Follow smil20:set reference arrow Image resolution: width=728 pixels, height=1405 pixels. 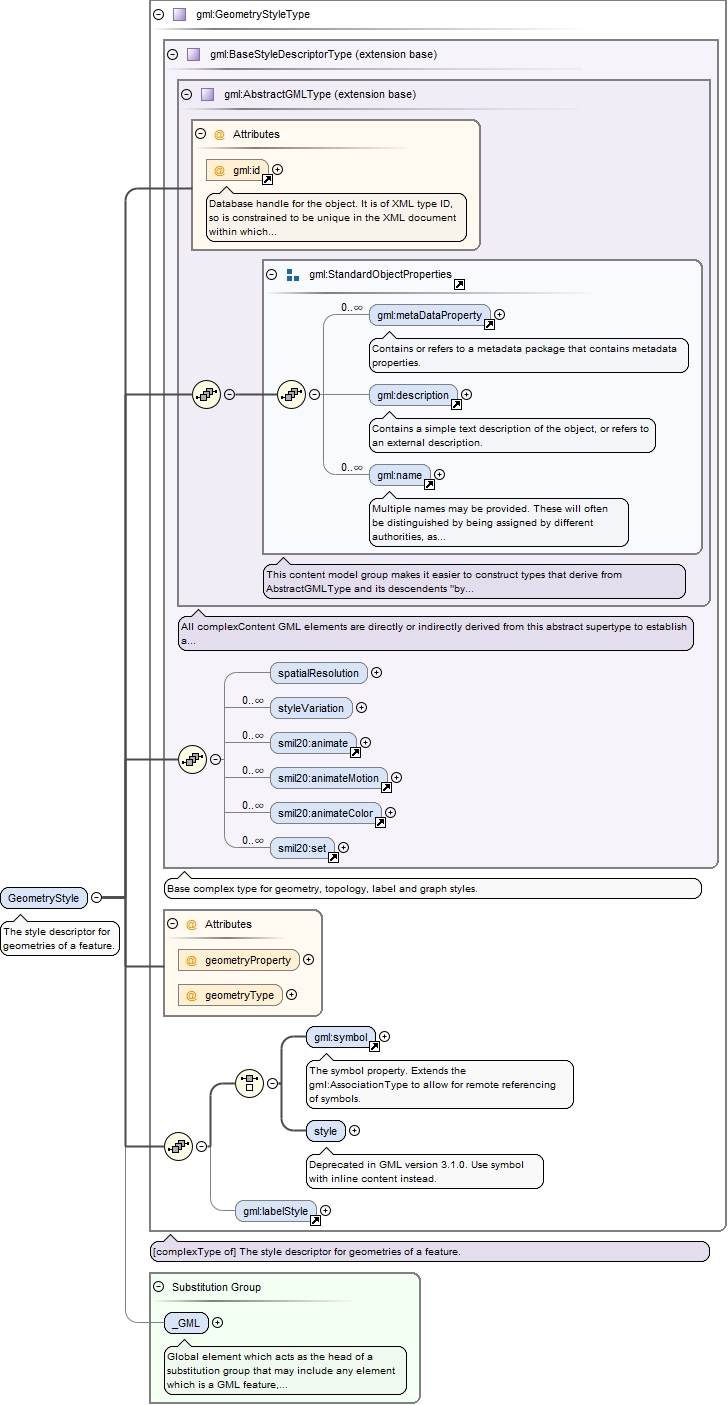[332, 858]
